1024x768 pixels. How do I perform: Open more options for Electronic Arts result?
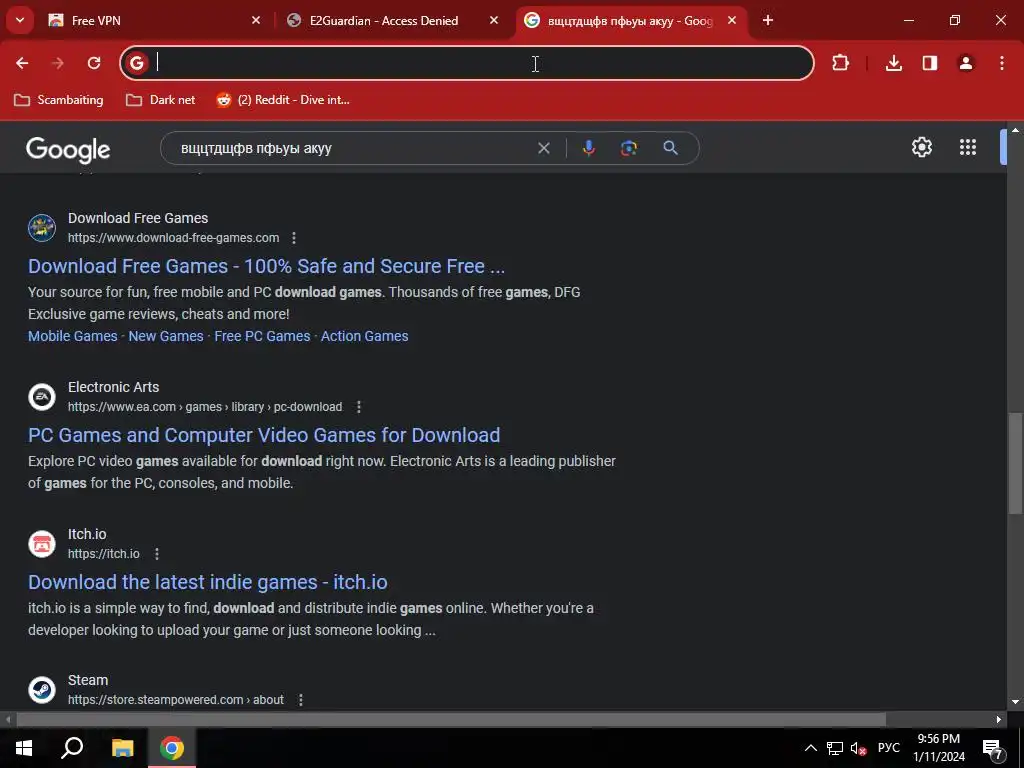click(x=359, y=407)
